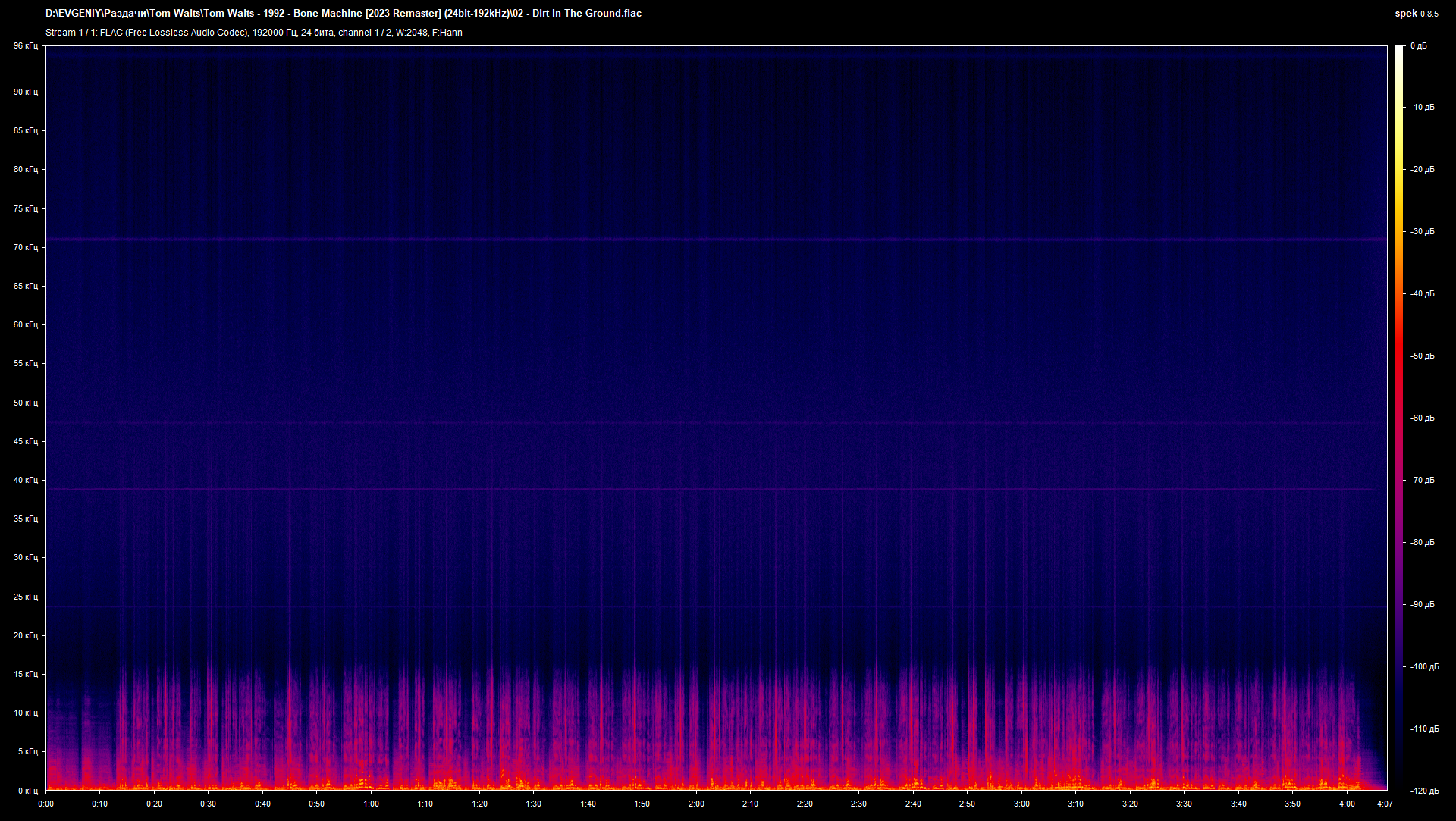Screen dimensions: 1456x821
Task: Select the 70 кГц frequency label
Action: (x=25, y=247)
